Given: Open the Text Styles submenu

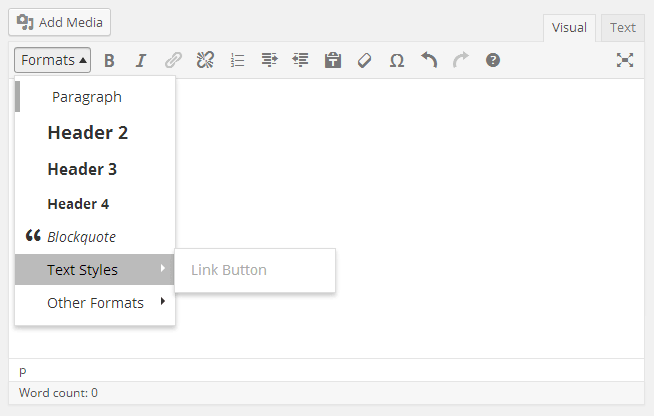Looking at the screenshot, I should pyautogui.click(x=95, y=270).
